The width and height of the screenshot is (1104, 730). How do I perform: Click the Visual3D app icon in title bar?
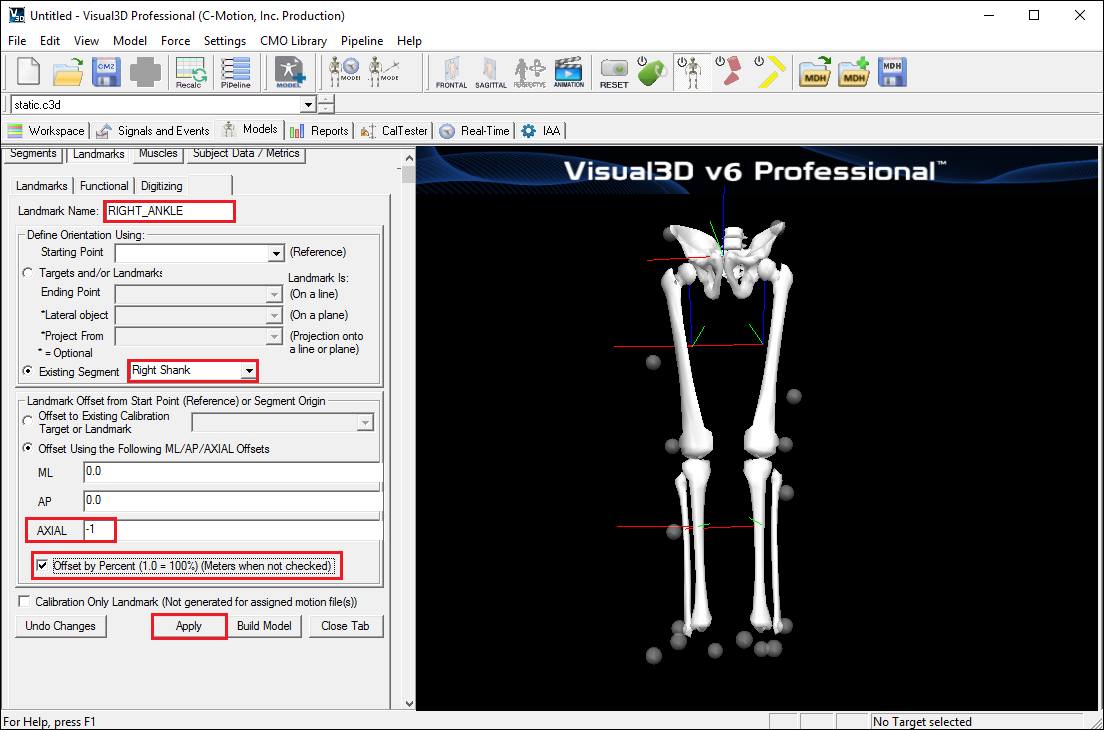coord(16,15)
